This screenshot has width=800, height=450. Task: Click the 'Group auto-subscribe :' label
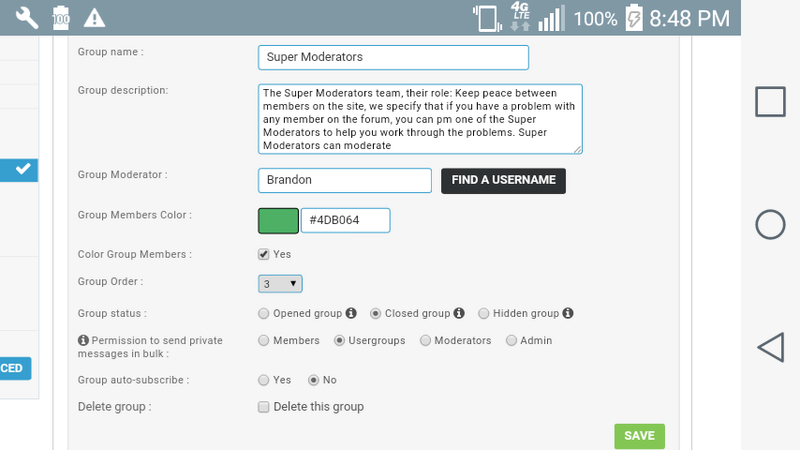tap(134, 380)
